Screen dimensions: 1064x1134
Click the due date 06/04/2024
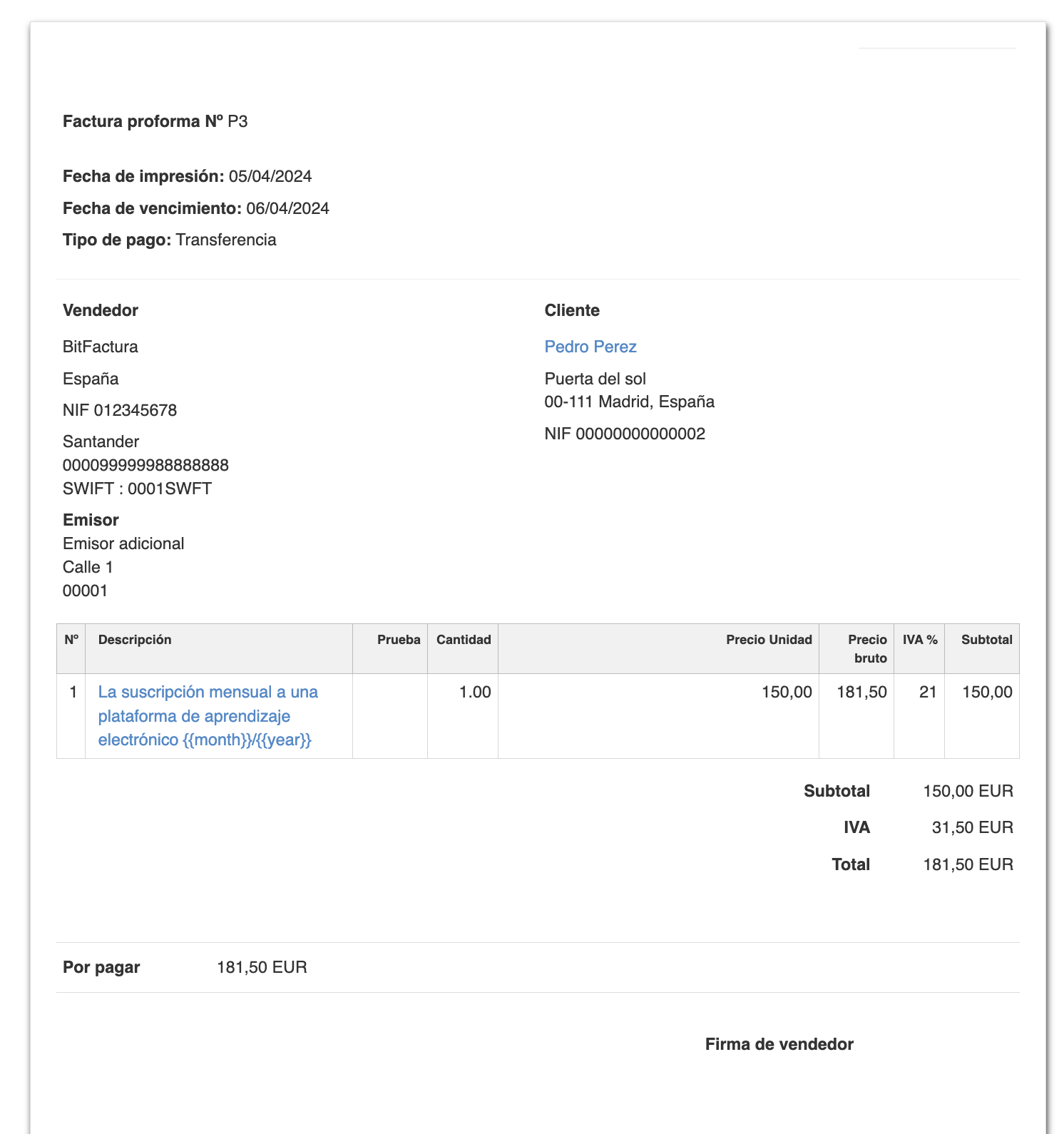coord(287,208)
